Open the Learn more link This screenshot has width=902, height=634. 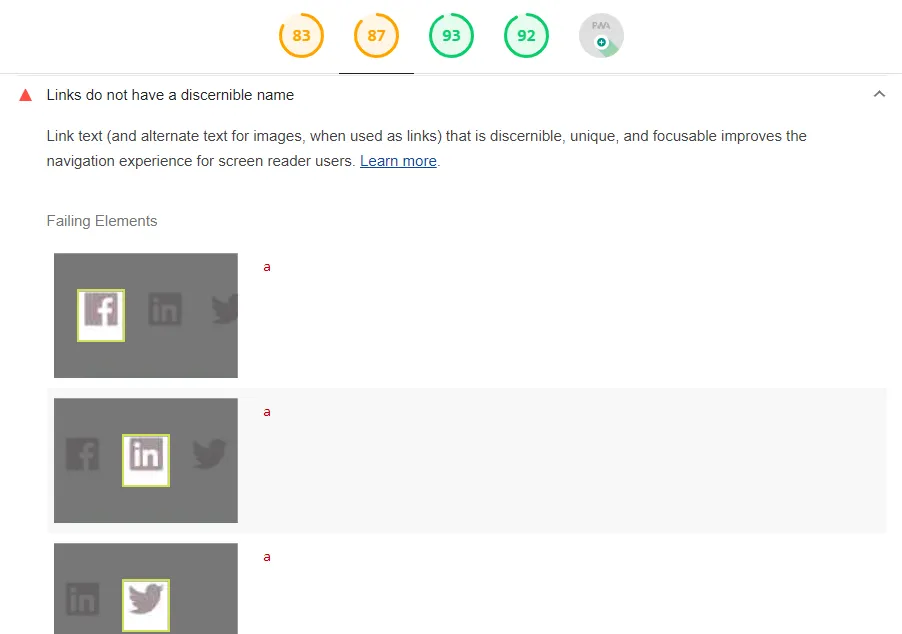point(398,161)
